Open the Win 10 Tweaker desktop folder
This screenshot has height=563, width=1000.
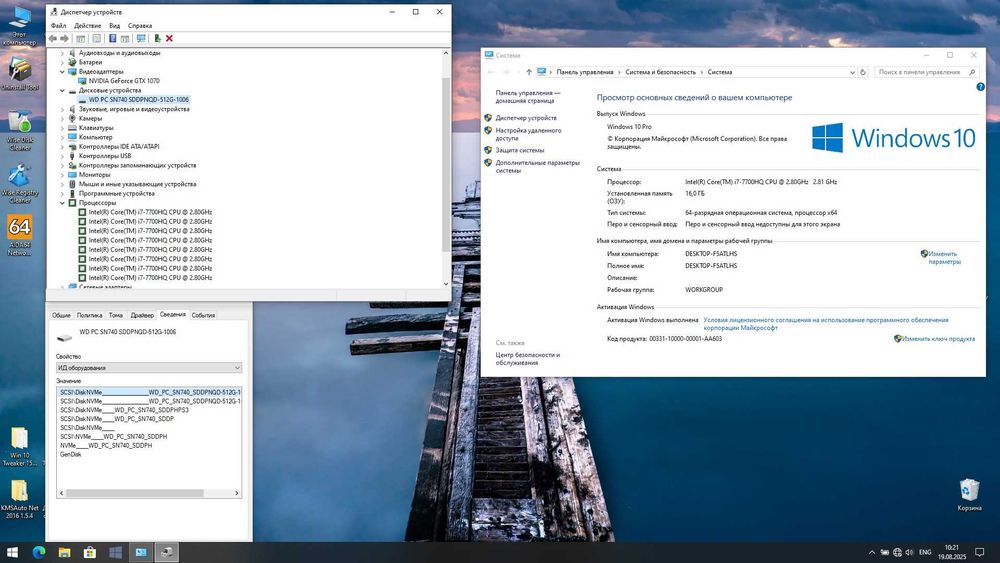click(19, 447)
